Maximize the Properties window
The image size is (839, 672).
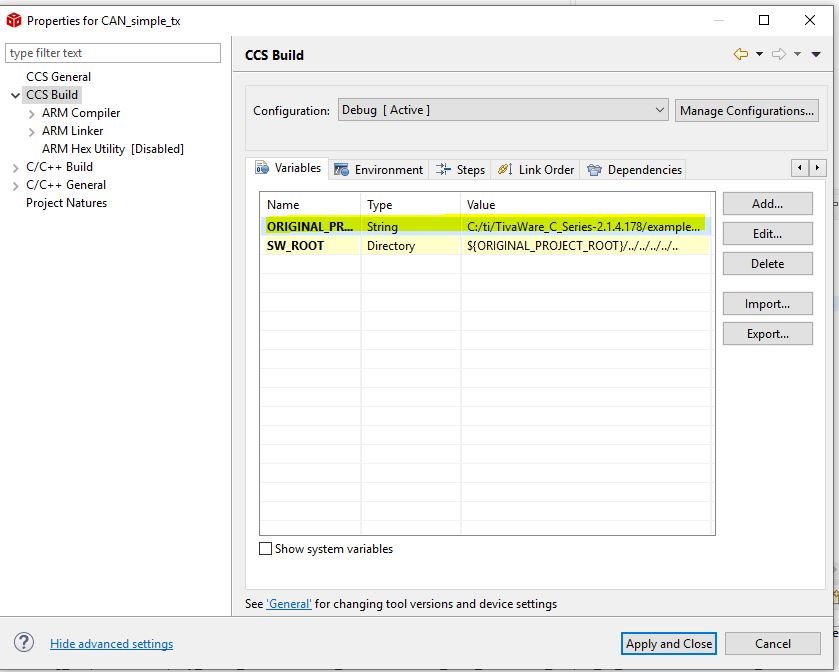[764, 20]
